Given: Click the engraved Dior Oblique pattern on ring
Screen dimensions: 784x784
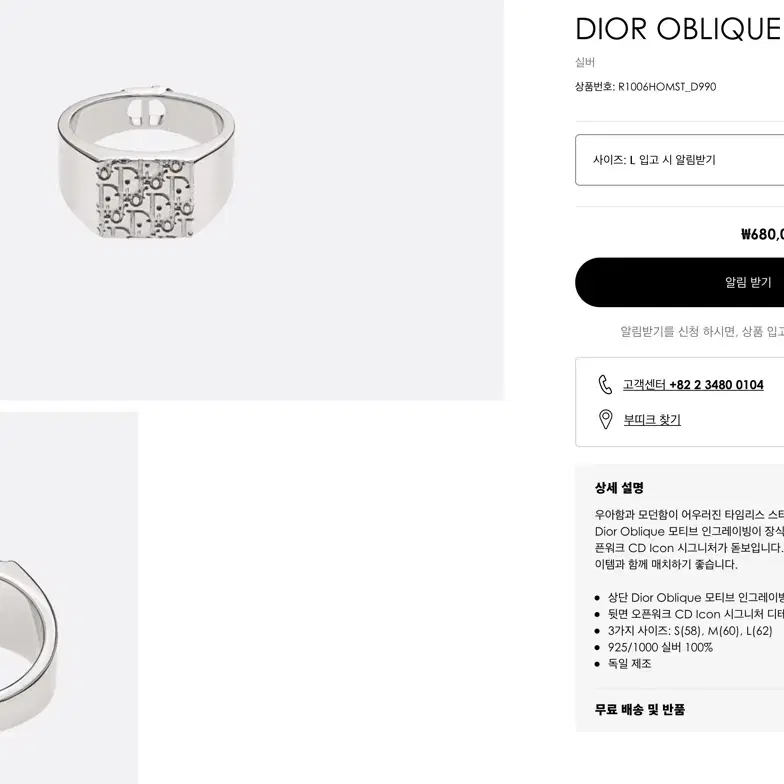Looking at the screenshot, I should pos(144,198).
